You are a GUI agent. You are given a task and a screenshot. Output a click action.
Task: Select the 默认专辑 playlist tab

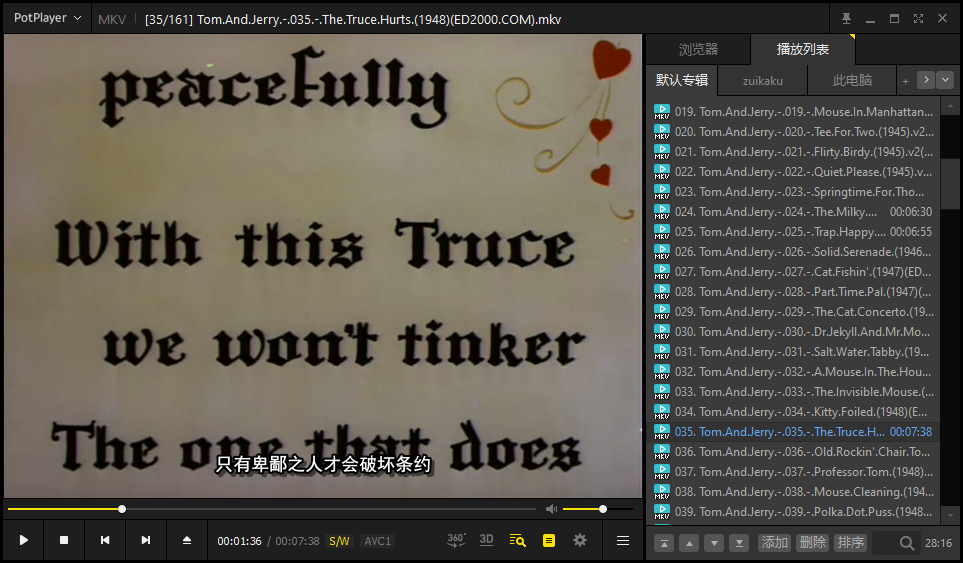(682, 80)
